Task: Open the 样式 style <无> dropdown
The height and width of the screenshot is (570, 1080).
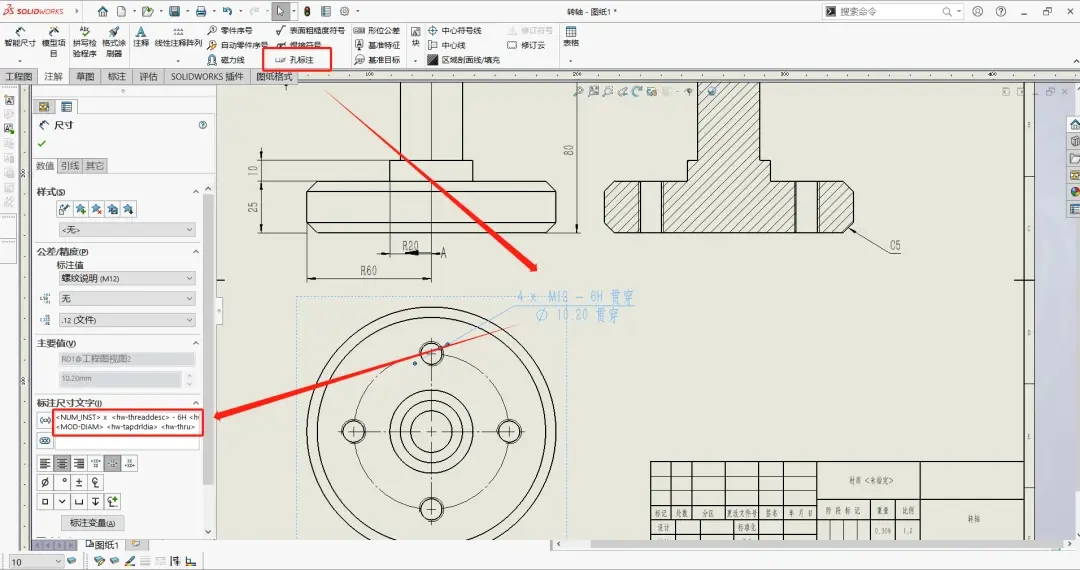Action: [127, 229]
